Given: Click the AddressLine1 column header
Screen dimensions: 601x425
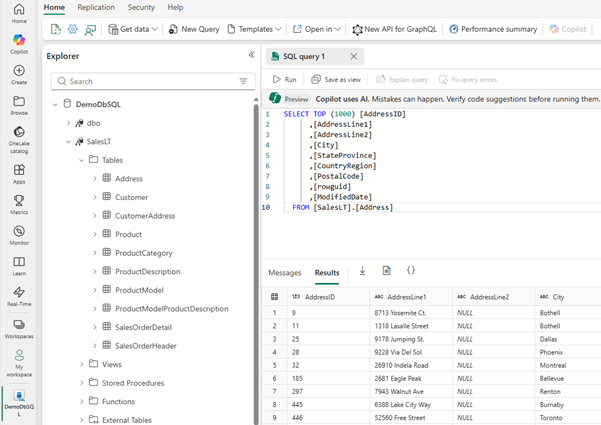Looking at the screenshot, I should [x=411, y=297].
